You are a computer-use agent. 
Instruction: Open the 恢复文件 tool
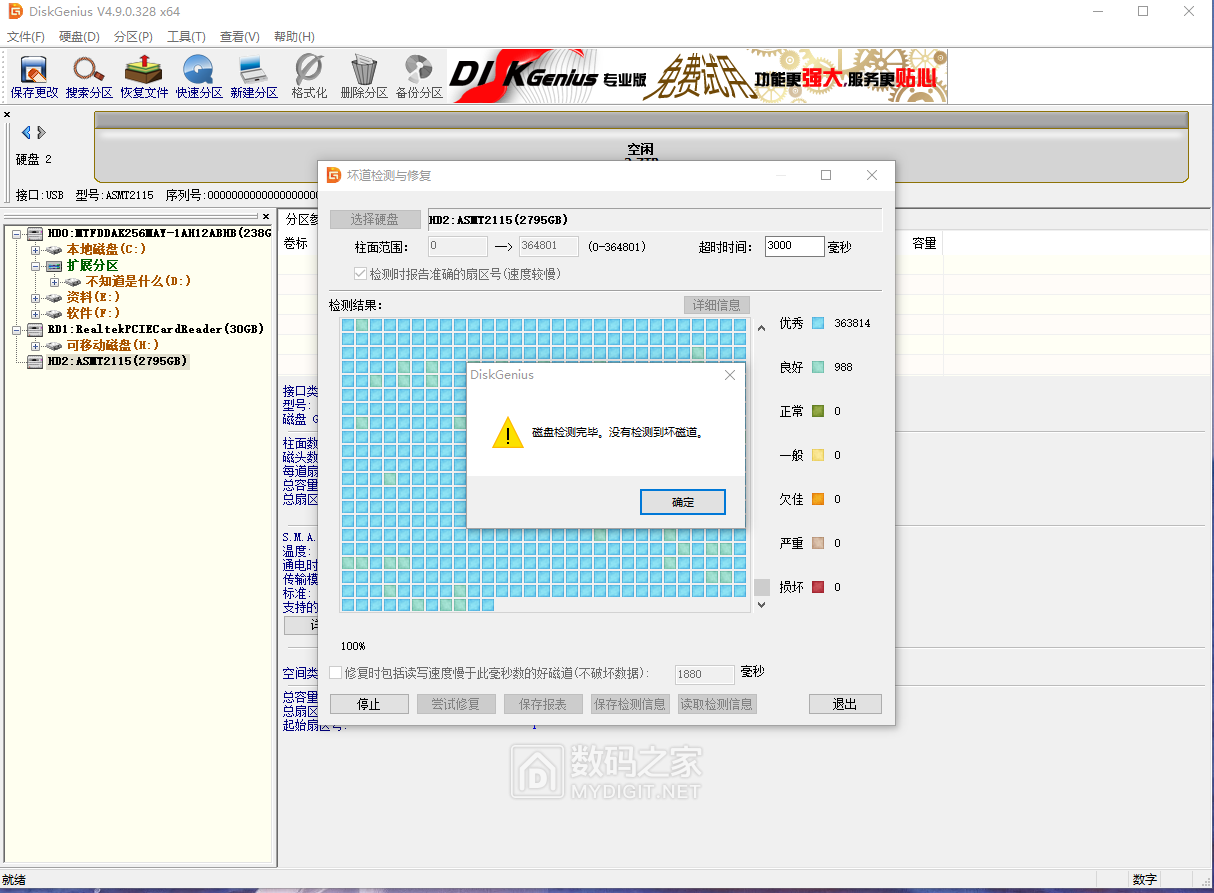144,76
